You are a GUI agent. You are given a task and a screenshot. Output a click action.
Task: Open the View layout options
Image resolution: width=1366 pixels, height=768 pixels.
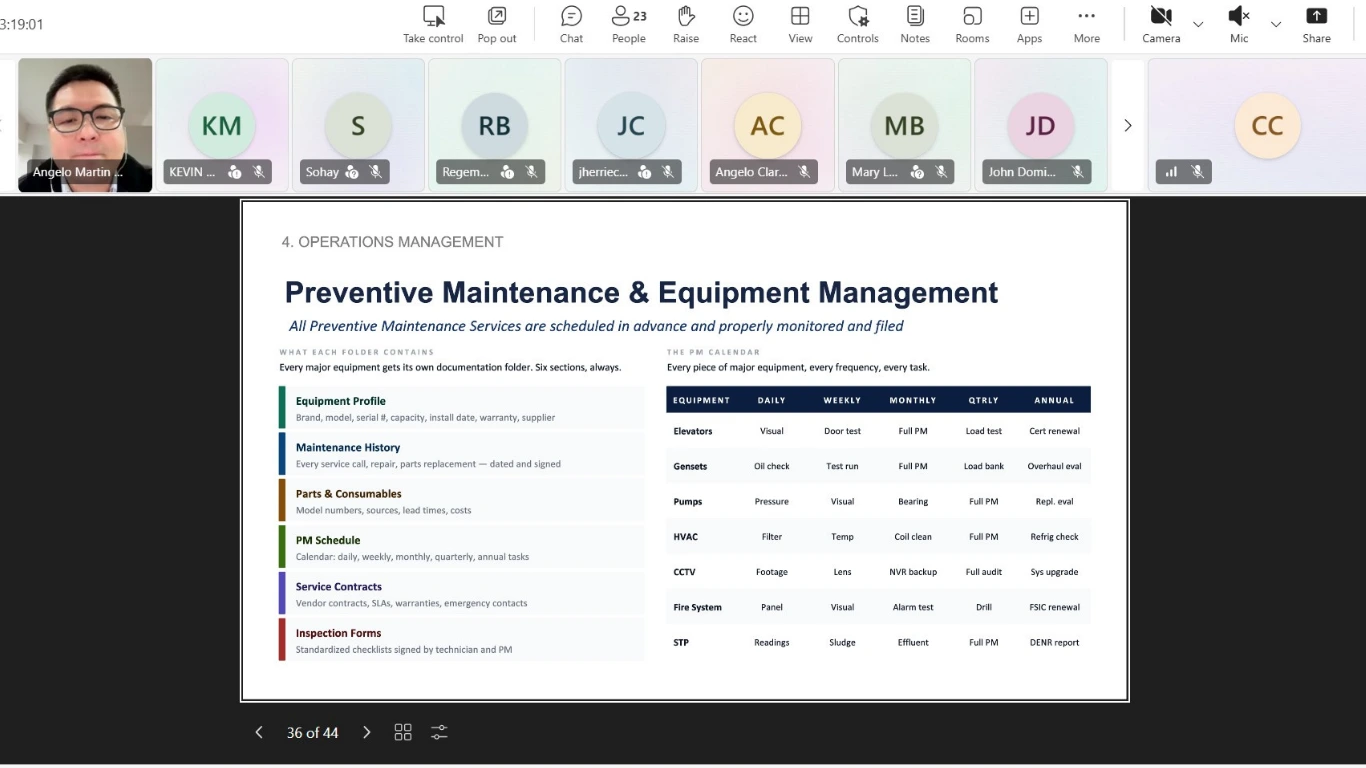pyautogui.click(x=800, y=25)
